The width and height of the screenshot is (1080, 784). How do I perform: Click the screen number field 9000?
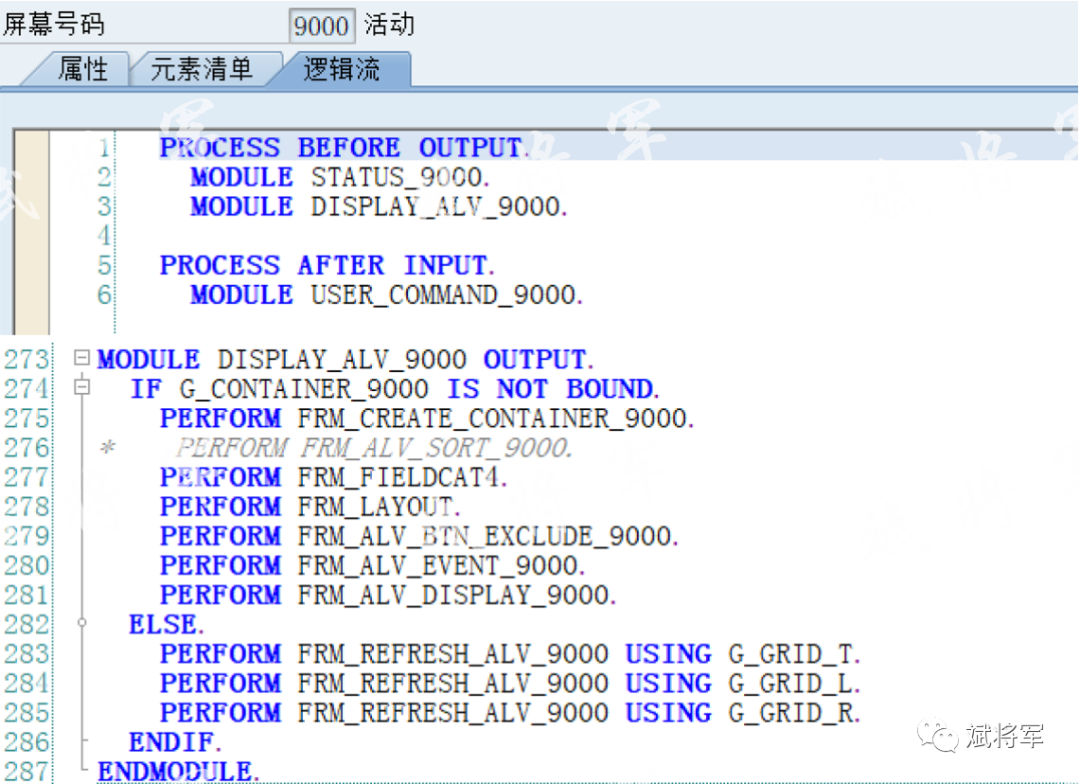click(322, 25)
